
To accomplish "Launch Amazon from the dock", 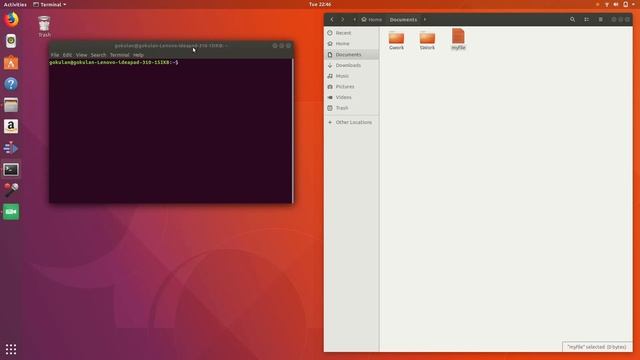I will [11, 126].
